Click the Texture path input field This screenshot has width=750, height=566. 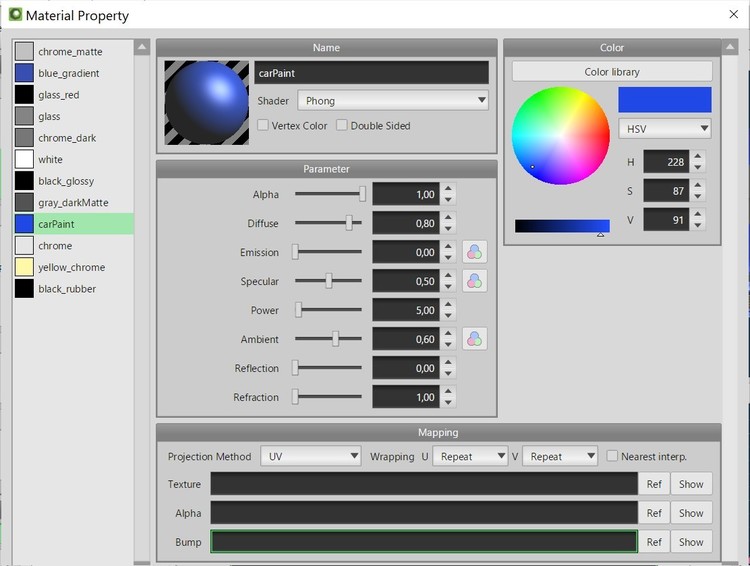(x=424, y=484)
